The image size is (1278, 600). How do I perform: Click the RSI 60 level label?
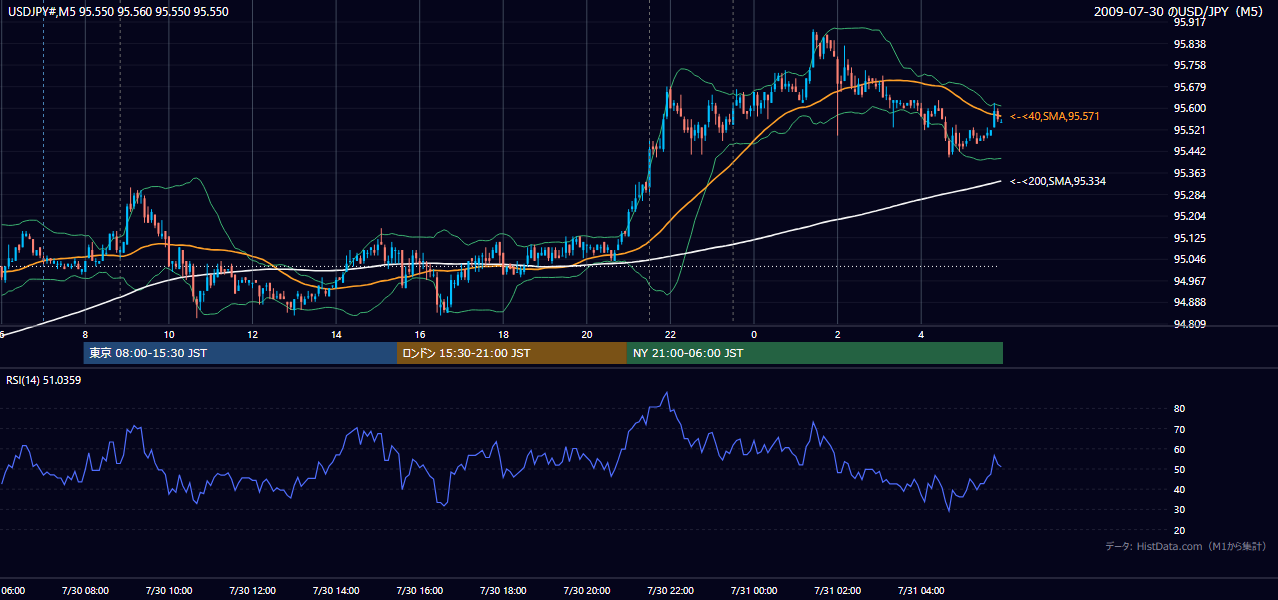coord(1180,449)
